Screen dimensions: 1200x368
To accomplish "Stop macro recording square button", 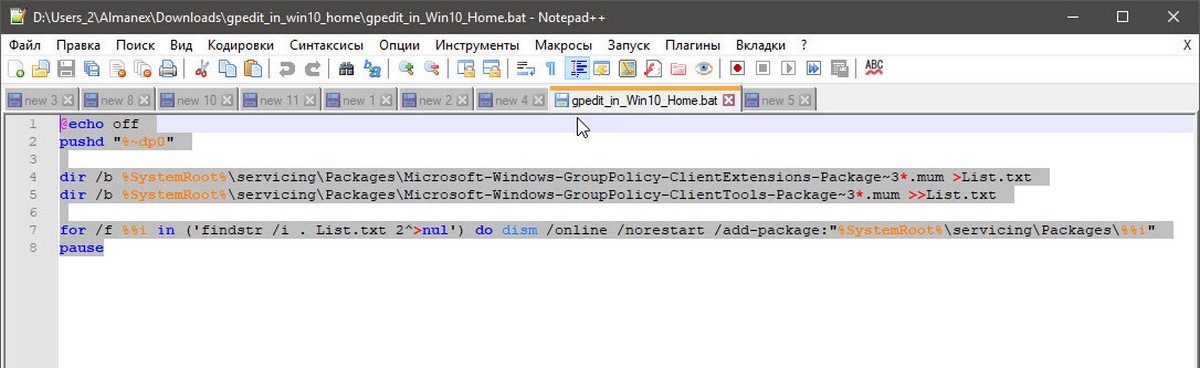I will click(763, 69).
